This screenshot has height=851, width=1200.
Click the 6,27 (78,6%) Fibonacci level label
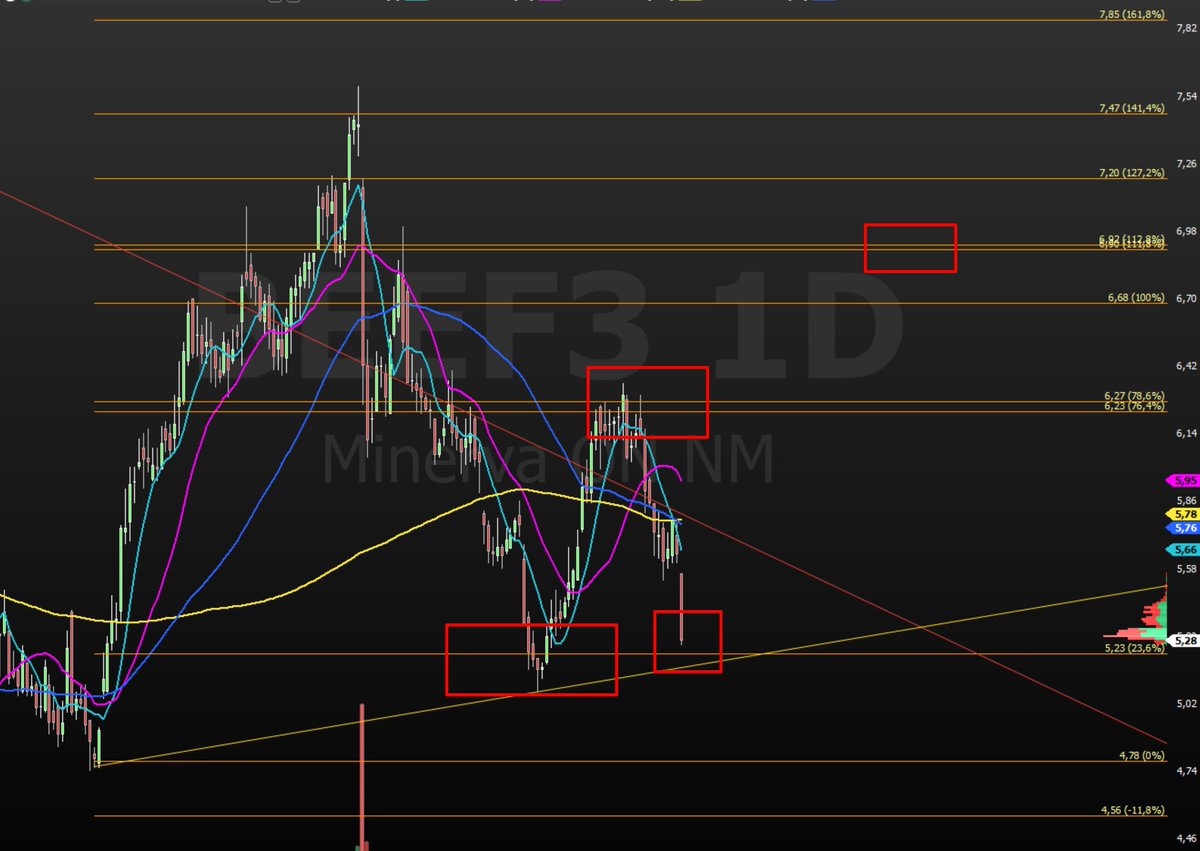tap(1134, 396)
